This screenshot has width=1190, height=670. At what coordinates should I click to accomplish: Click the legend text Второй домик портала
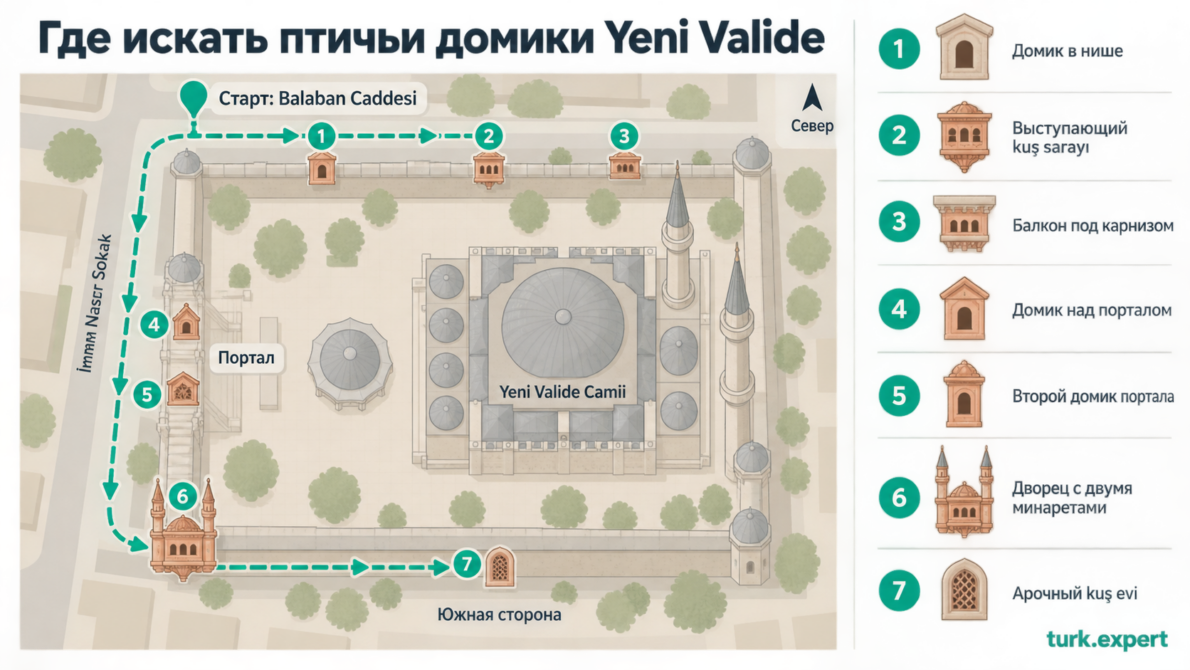(x=1093, y=396)
